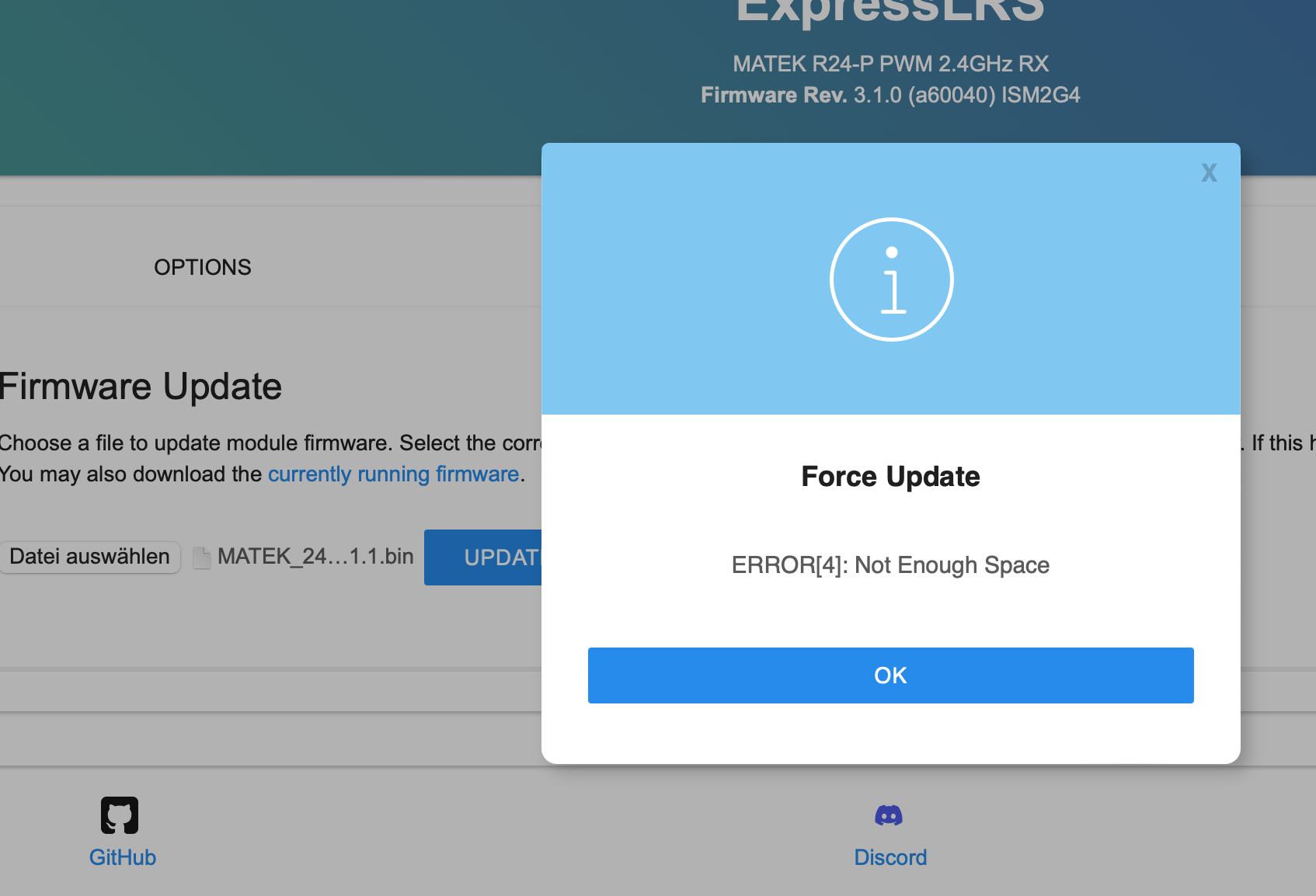
Task: Close the Force Update dialog with the X
Action: click(1210, 173)
